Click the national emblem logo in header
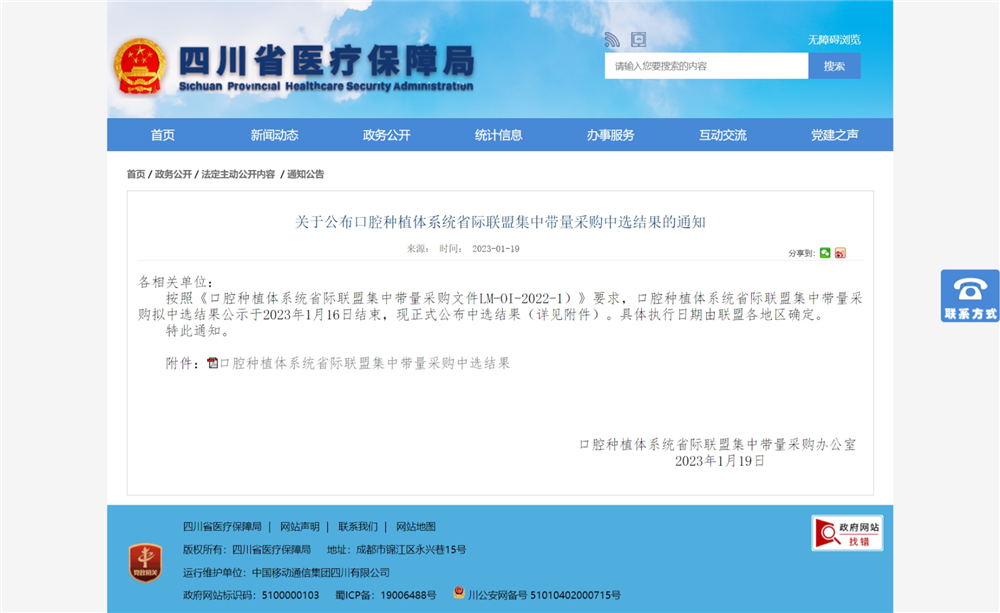Viewport: 1000px width, 613px height. [x=140, y=68]
